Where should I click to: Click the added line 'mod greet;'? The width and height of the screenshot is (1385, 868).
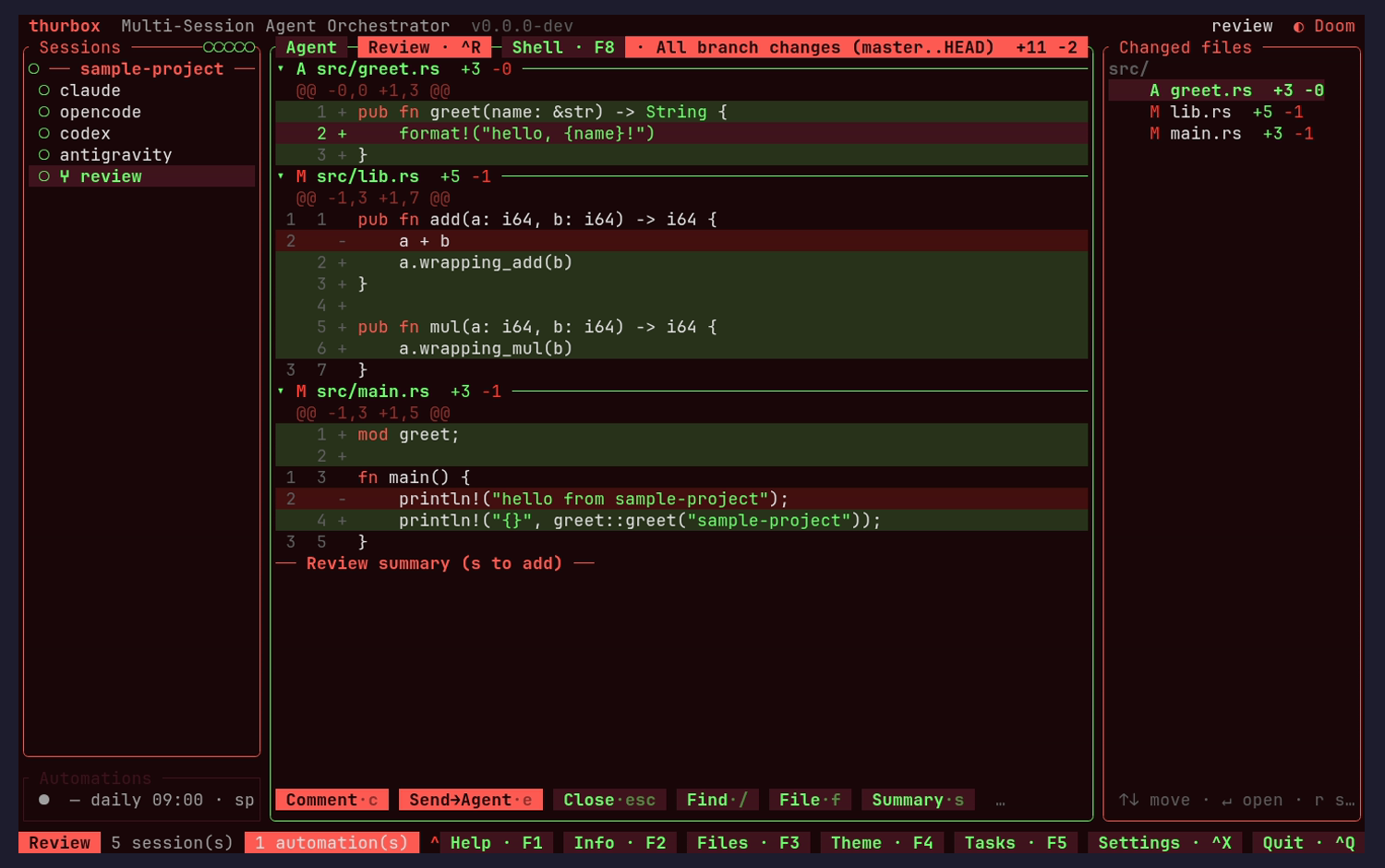tap(681, 434)
